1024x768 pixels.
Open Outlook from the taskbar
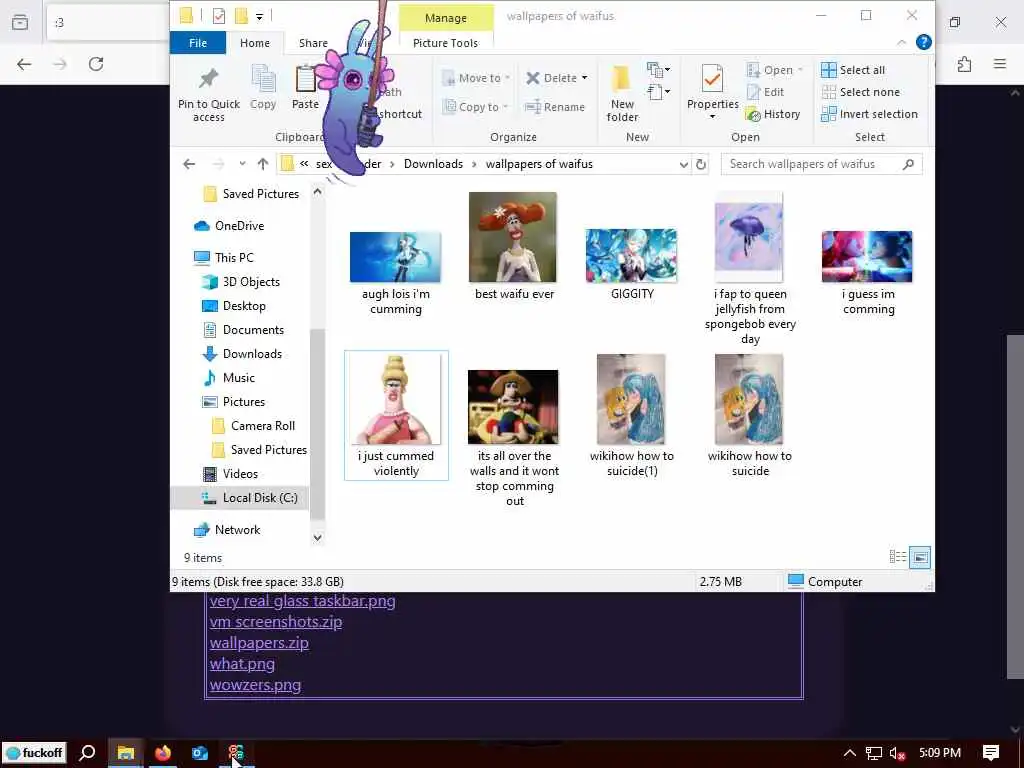[x=200, y=753]
